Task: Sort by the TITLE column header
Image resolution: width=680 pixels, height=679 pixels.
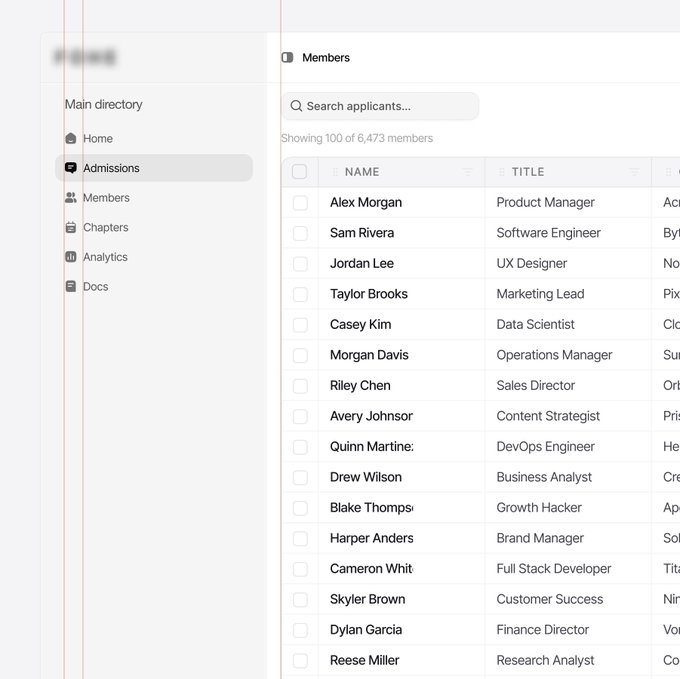Action: [528, 172]
